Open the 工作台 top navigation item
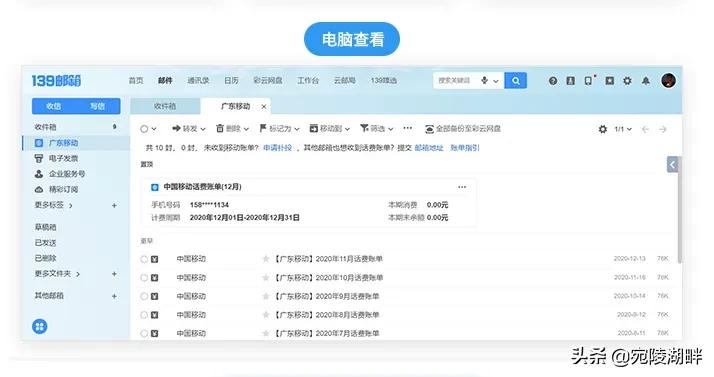Image resolution: width=714 pixels, height=377 pixels. 308,81
